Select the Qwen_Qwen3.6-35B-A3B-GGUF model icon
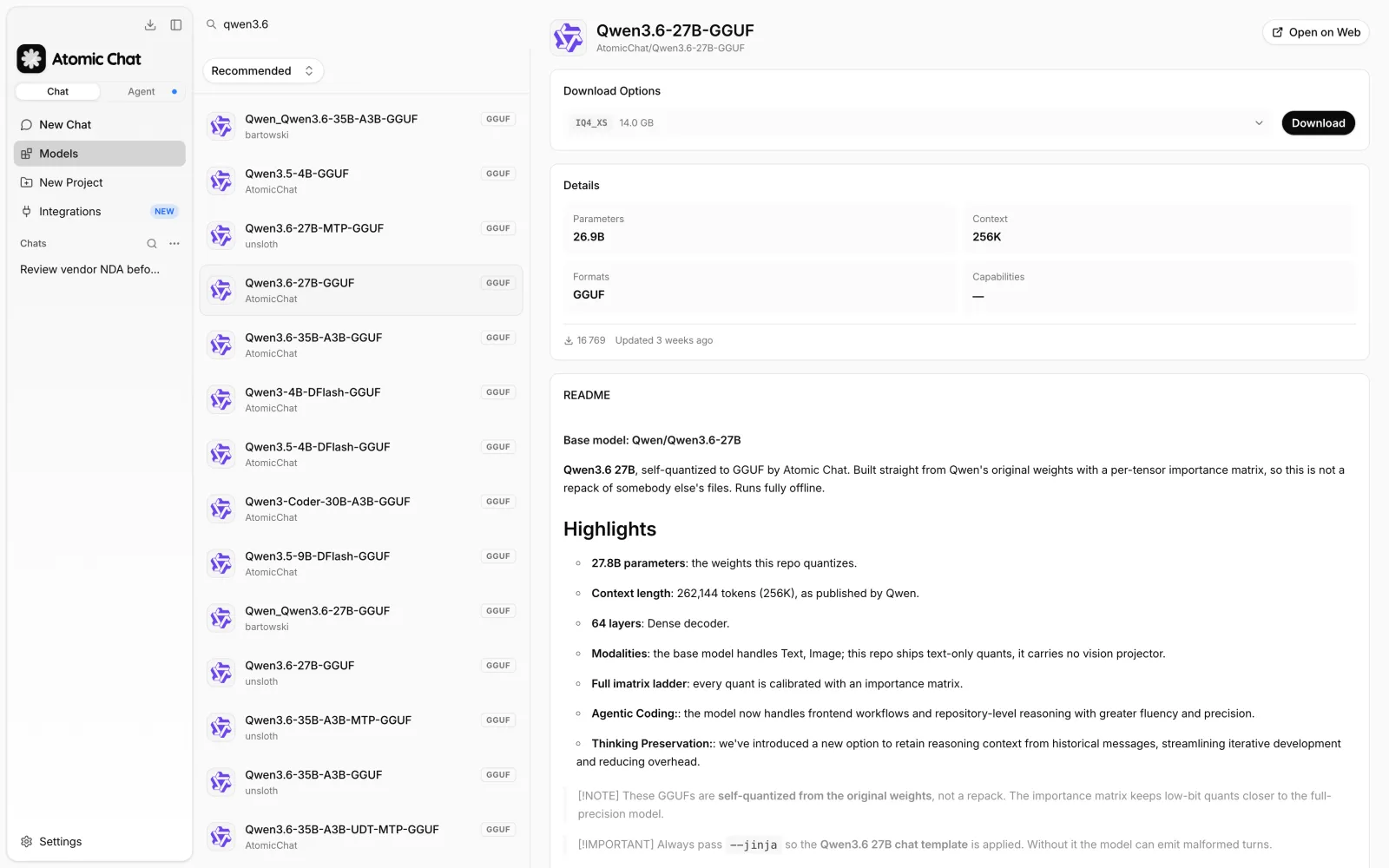The height and width of the screenshot is (868, 1389). 221,126
